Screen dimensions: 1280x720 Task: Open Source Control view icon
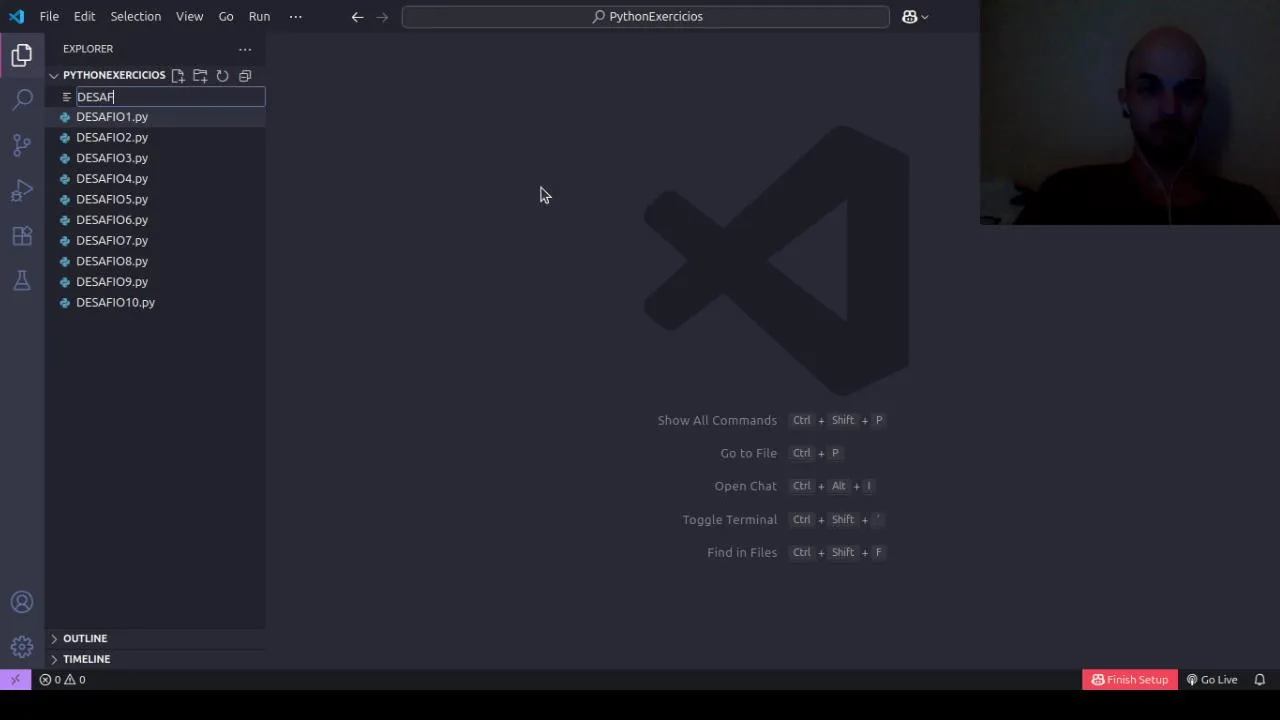point(22,145)
